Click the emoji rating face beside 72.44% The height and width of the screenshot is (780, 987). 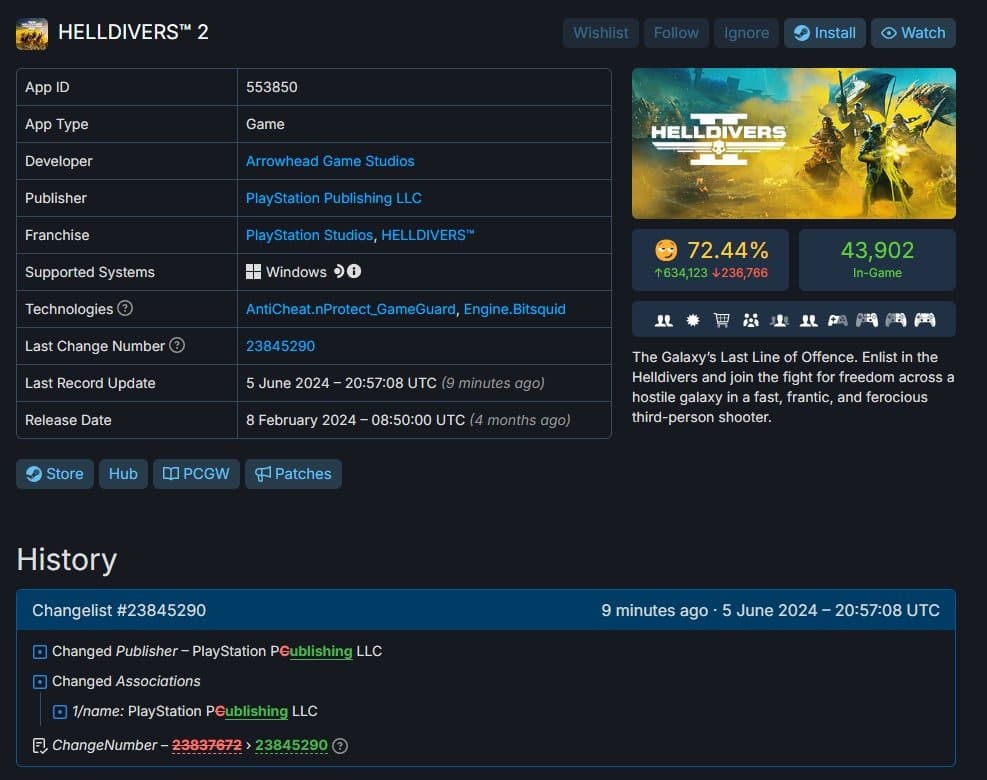coord(666,251)
